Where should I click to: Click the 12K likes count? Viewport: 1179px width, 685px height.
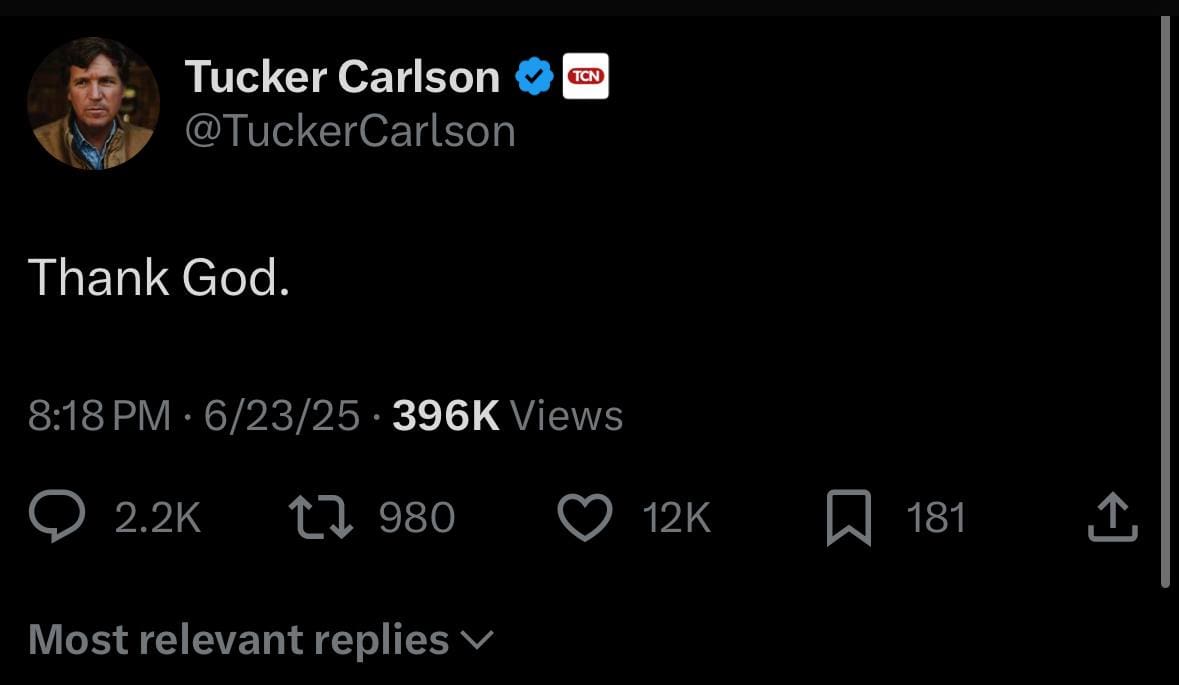677,518
